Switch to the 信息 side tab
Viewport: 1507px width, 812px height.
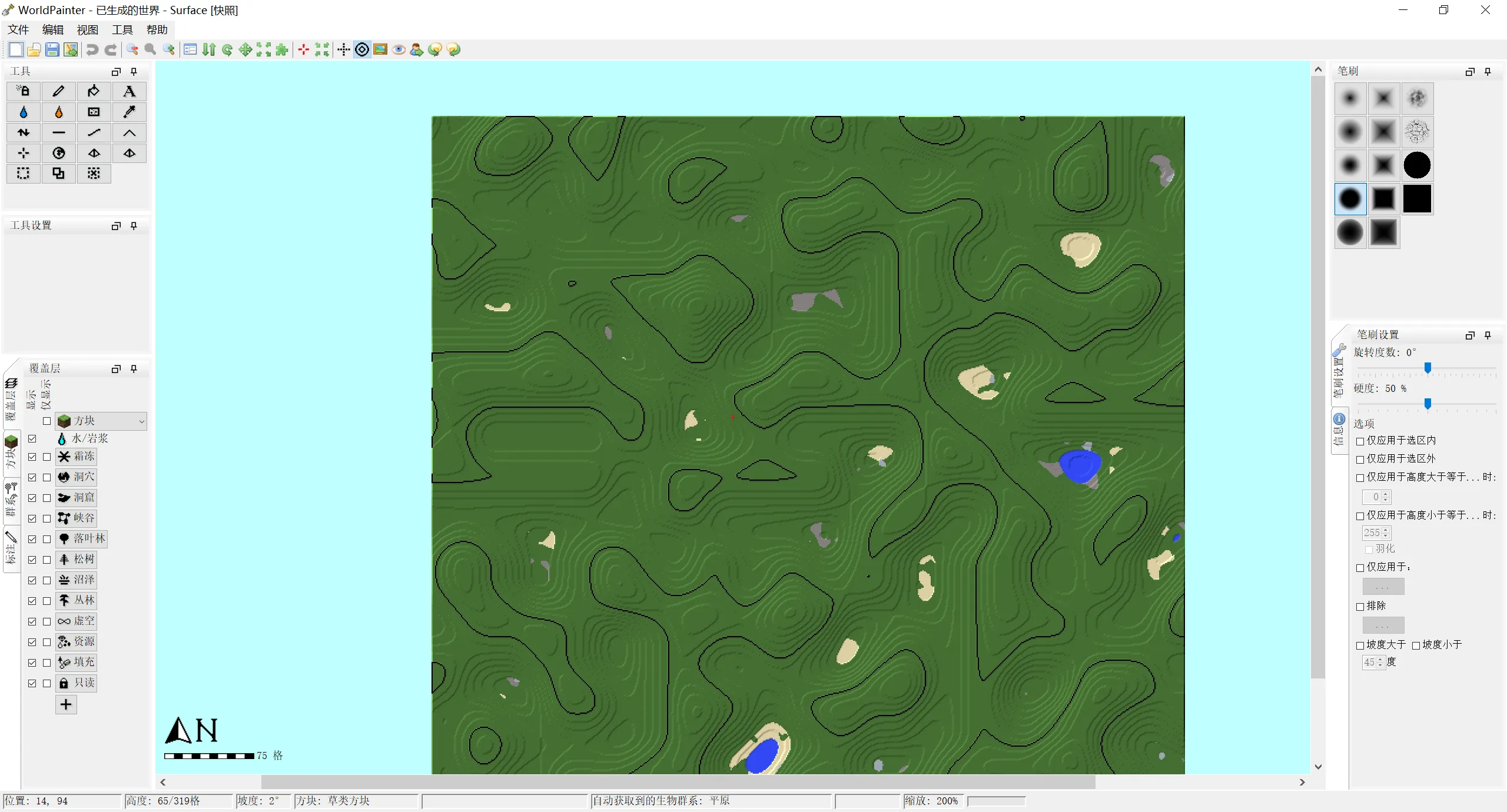1339,430
